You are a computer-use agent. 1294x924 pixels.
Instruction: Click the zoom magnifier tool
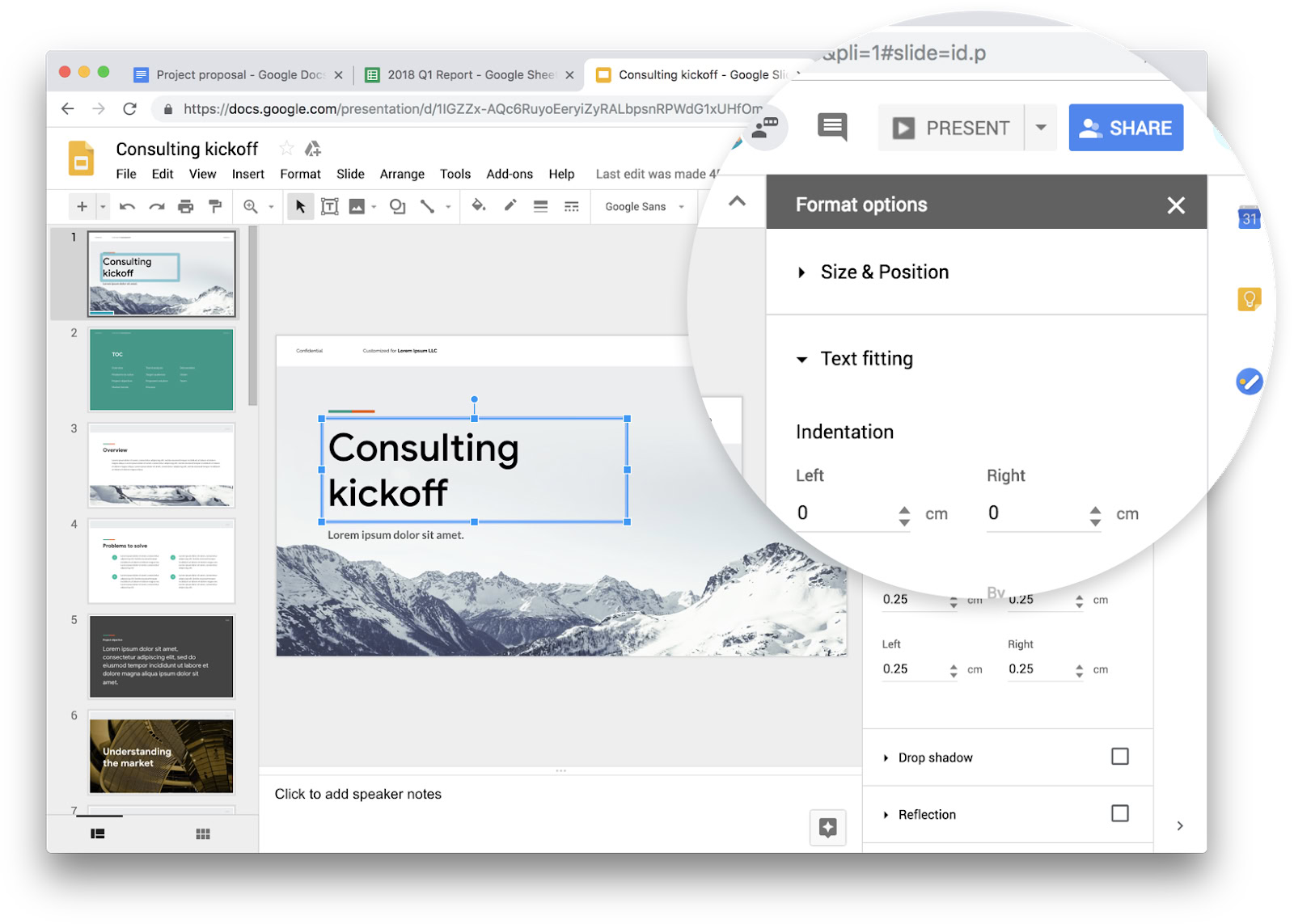click(x=251, y=207)
